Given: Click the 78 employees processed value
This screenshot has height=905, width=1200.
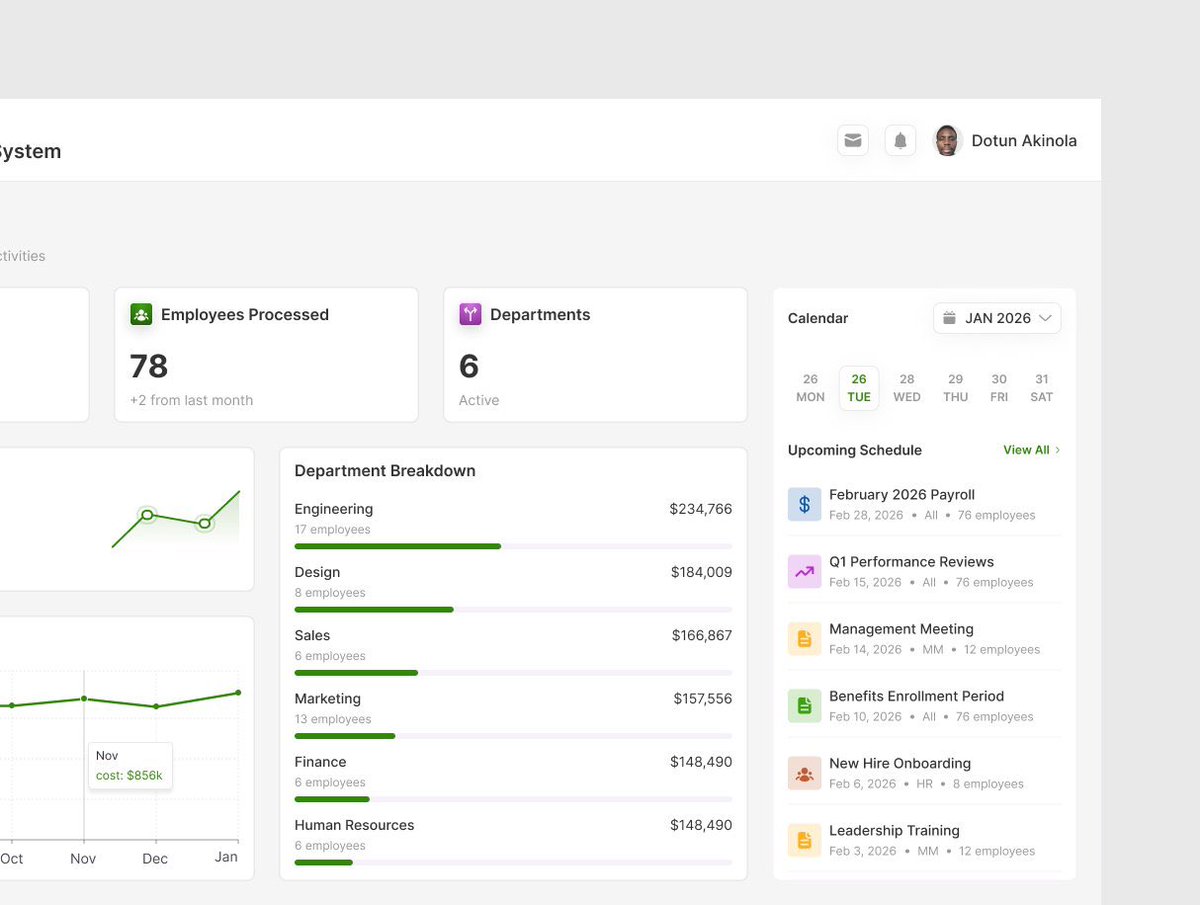Looking at the screenshot, I should click(x=149, y=366).
